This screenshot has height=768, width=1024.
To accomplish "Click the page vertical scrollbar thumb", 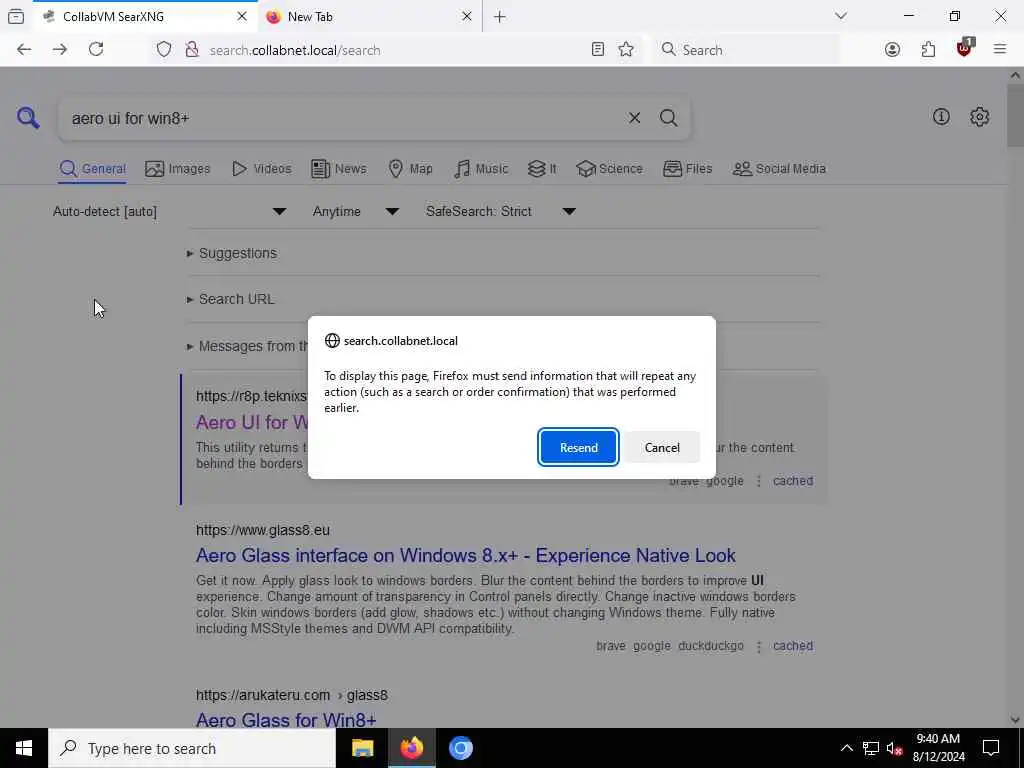I will point(1015,116).
